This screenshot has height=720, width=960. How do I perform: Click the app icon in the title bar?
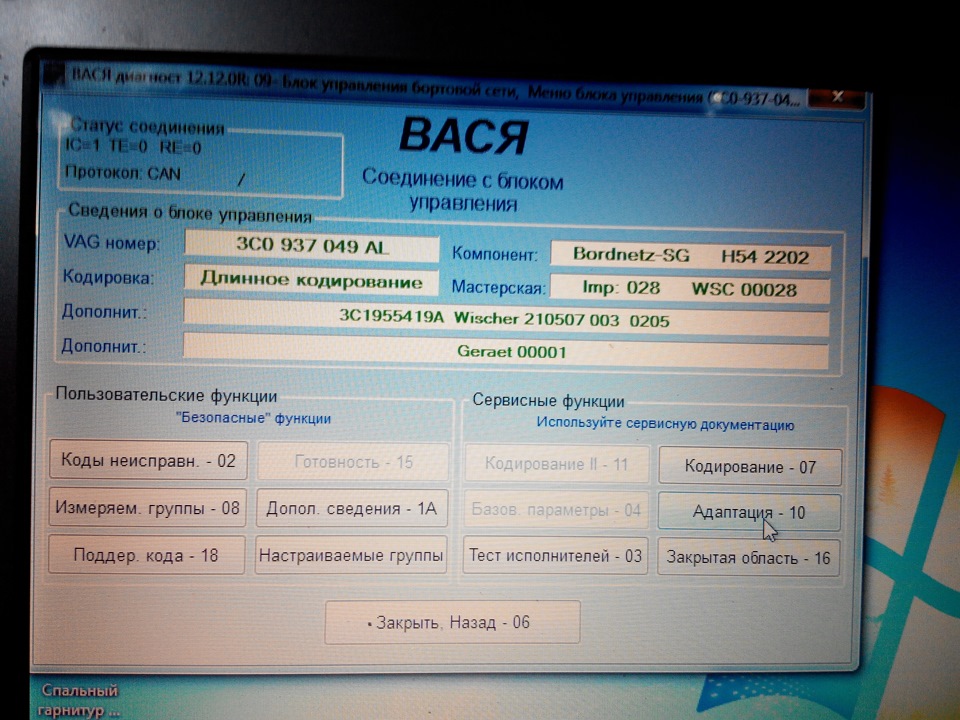pyautogui.click(x=54, y=75)
